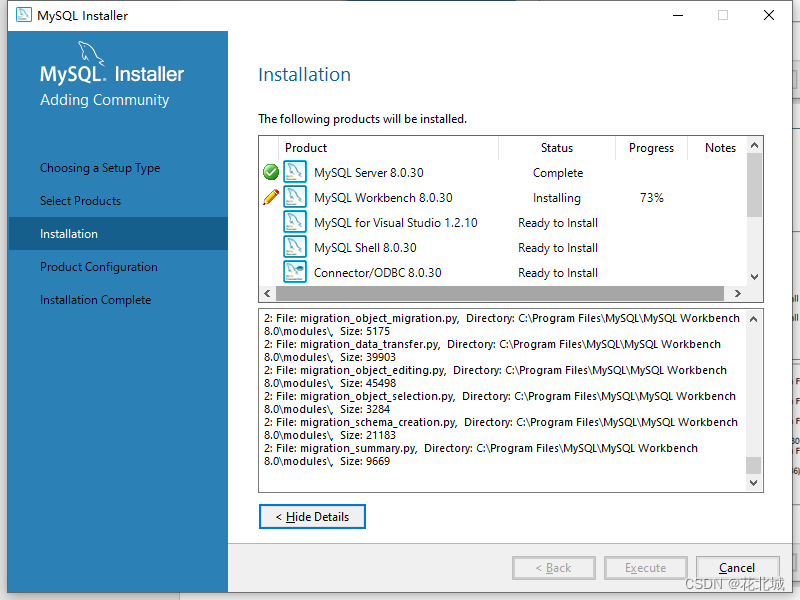Click the Installation page heading
This screenshot has width=800, height=600.
[x=305, y=74]
